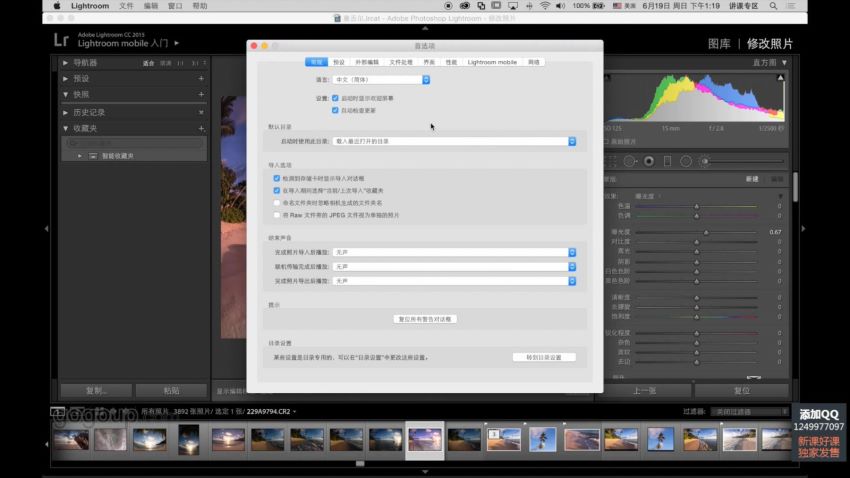The width and height of the screenshot is (850, 478).
Task: Click the plus icon beside 预设 panel
Action: (201, 79)
